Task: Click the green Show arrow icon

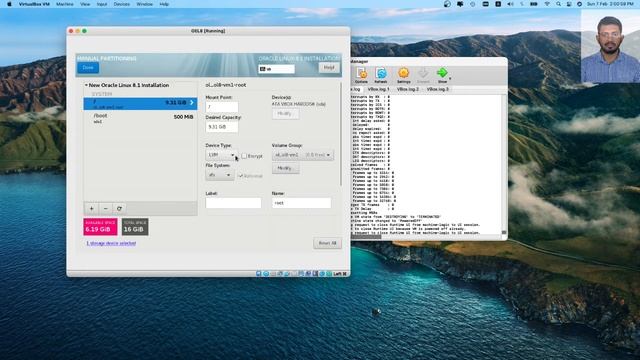Action: point(442,75)
